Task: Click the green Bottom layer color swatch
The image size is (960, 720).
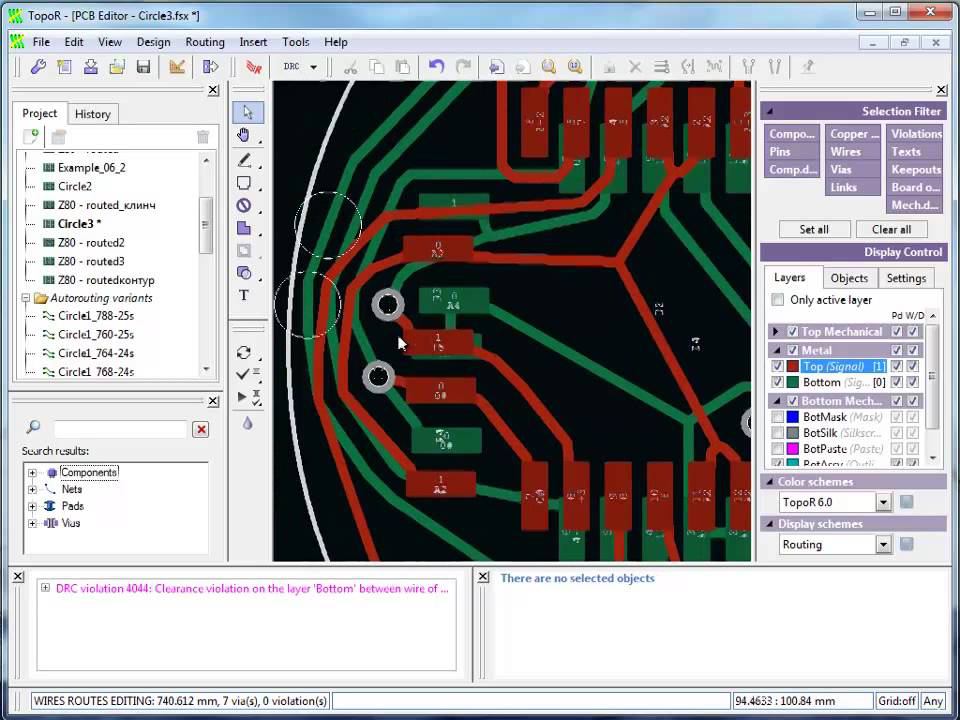Action: click(x=793, y=382)
